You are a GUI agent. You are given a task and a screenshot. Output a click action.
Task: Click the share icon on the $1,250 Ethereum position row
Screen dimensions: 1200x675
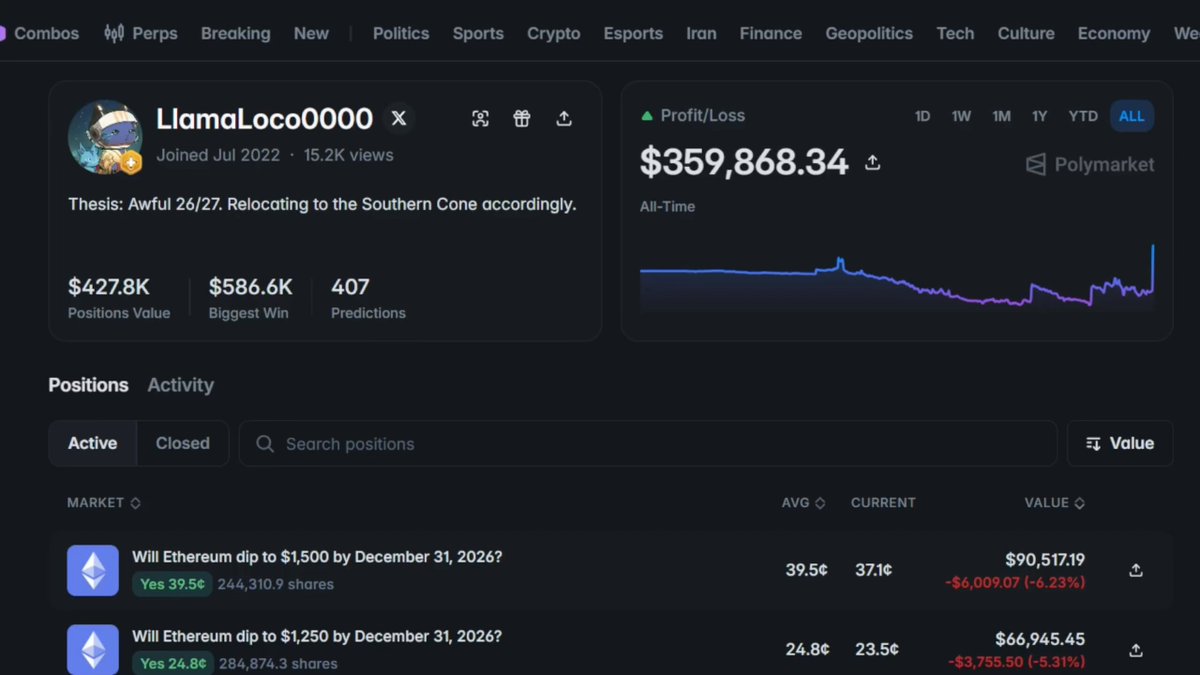[x=1136, y=650]
